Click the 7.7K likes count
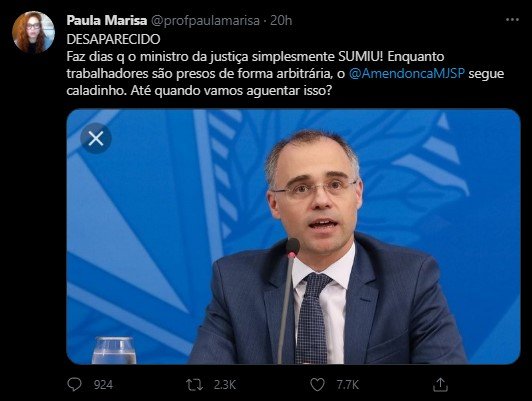The height and width of the screenshot is (401, 532). click(347, 385)
